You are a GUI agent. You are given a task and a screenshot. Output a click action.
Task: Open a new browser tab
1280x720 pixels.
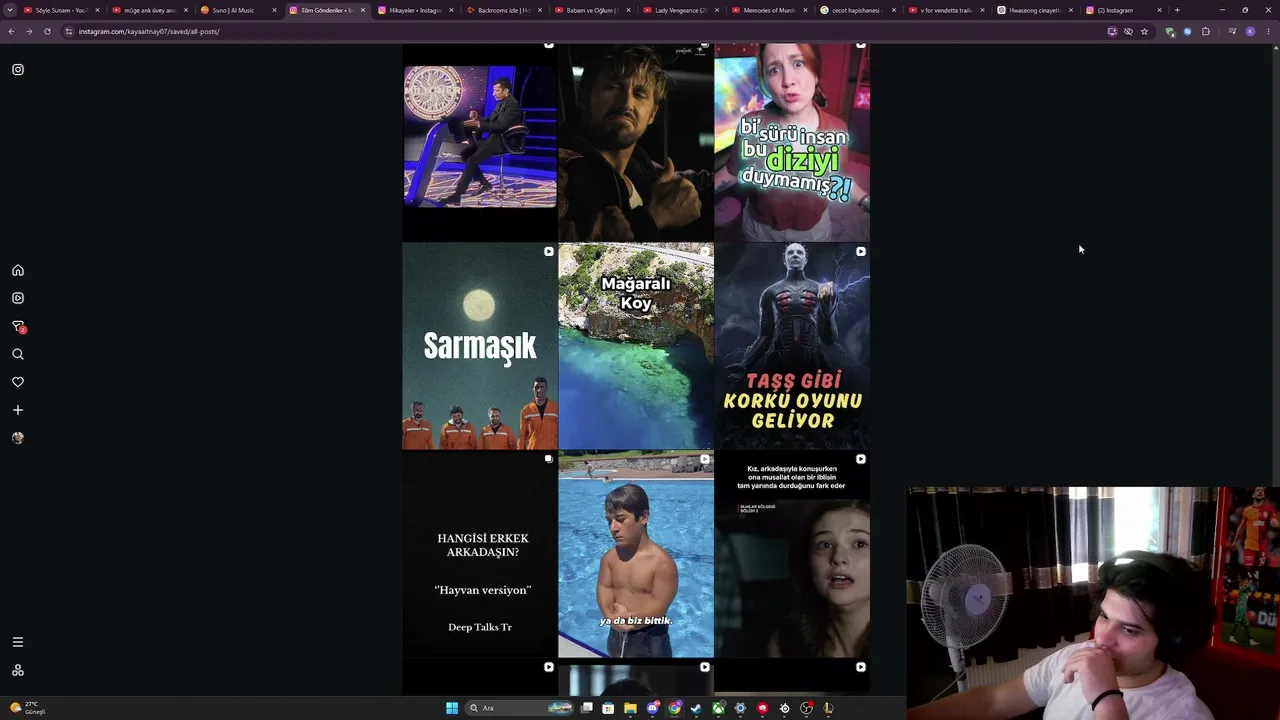point(1177,10)
